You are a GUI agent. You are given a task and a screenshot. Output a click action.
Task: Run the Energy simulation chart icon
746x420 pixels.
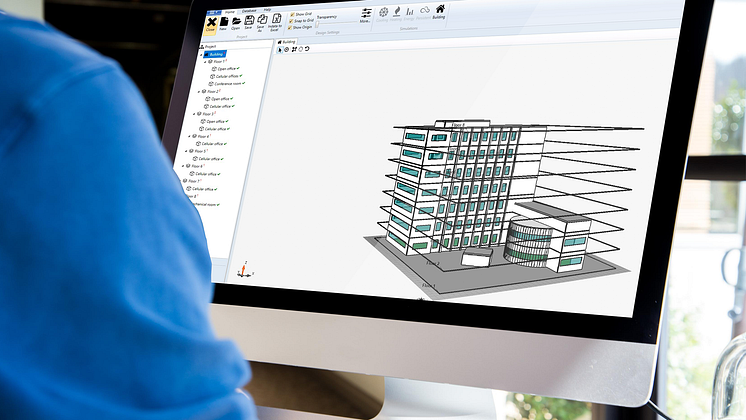pyautogui.click(x=410, y=13)
